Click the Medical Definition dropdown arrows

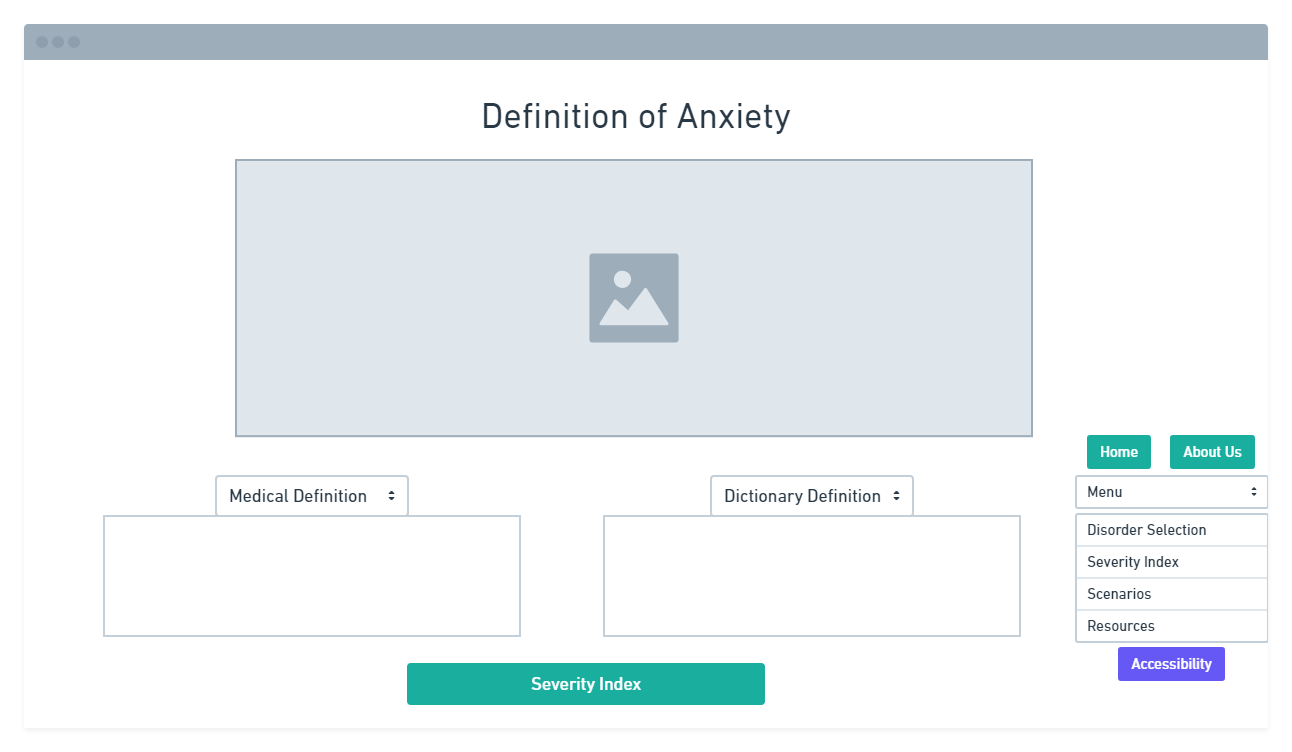point(391,496)
